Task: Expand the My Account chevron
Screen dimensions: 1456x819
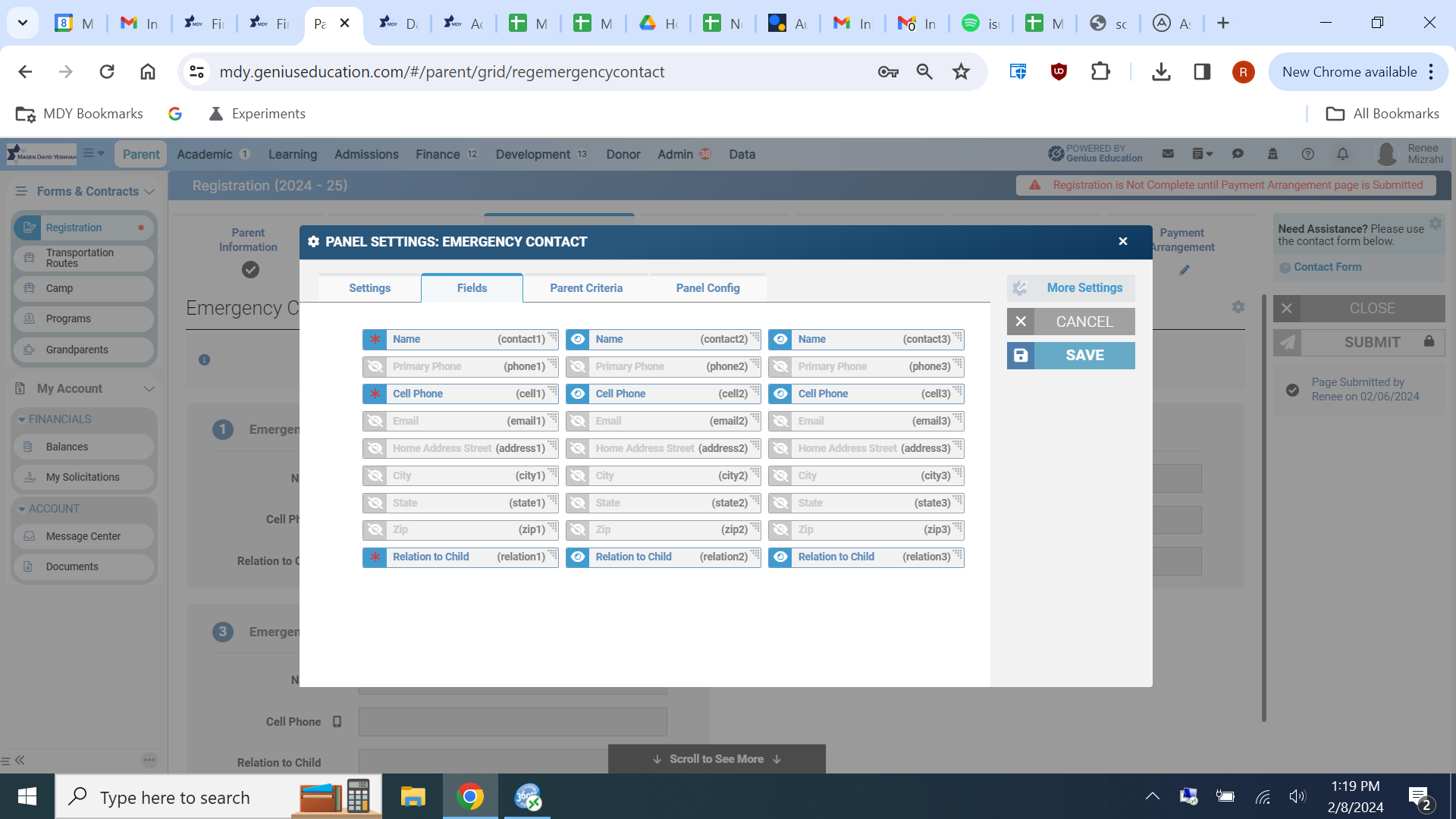Action: pyautogui.click(x=149, y=389)
